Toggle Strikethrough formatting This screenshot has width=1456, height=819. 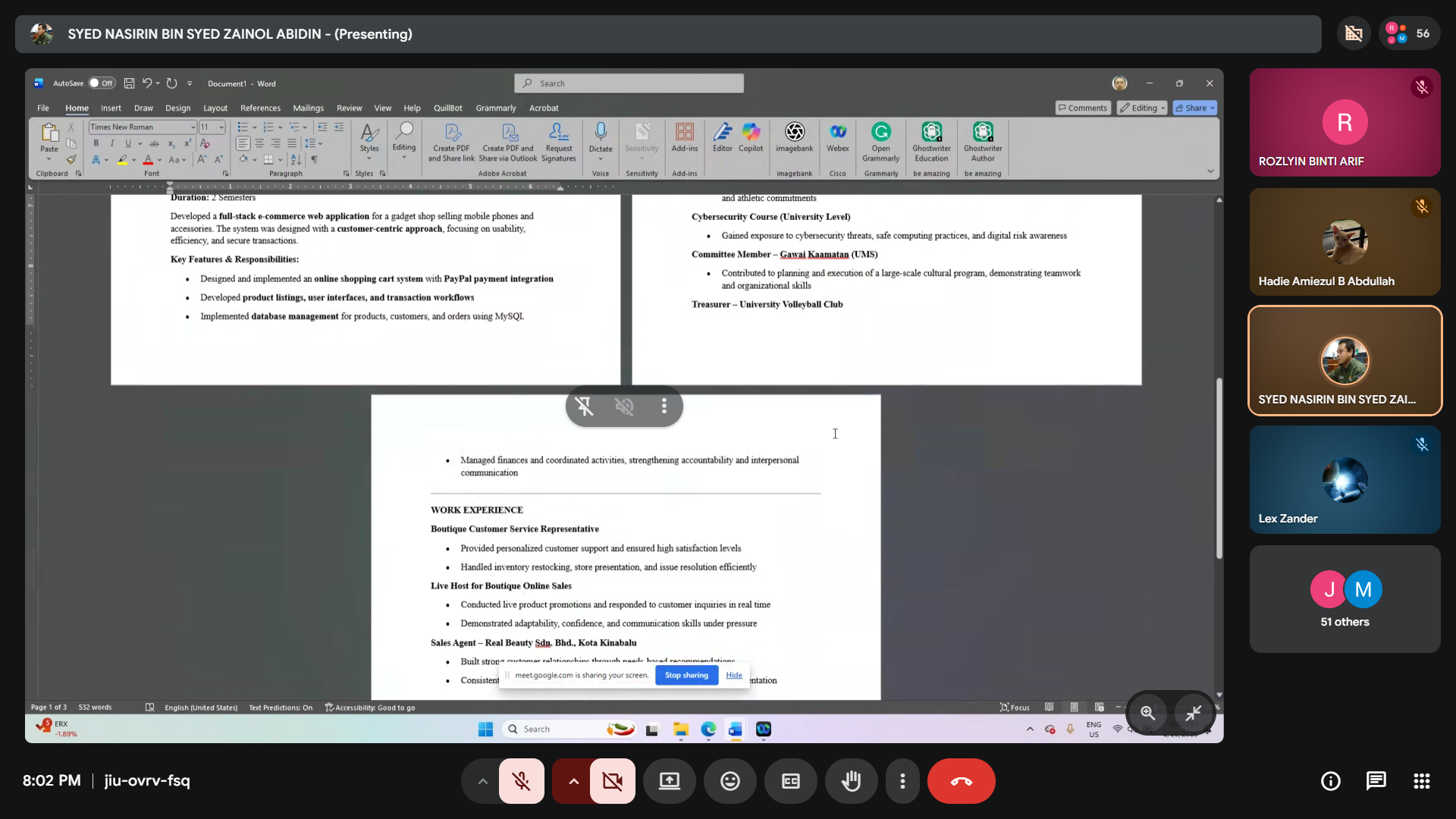coord(155,143)
